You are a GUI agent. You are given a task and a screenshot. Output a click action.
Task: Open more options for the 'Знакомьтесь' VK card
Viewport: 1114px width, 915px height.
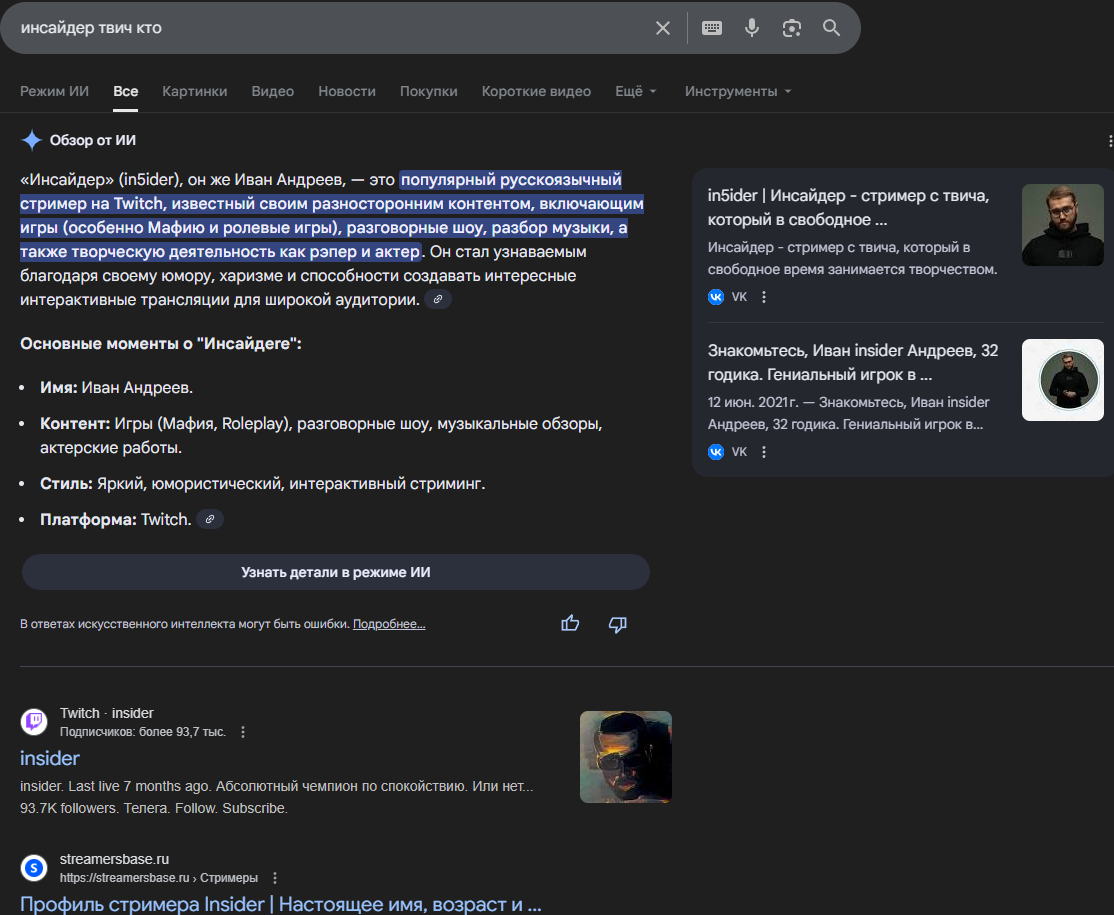click(764, 452)
